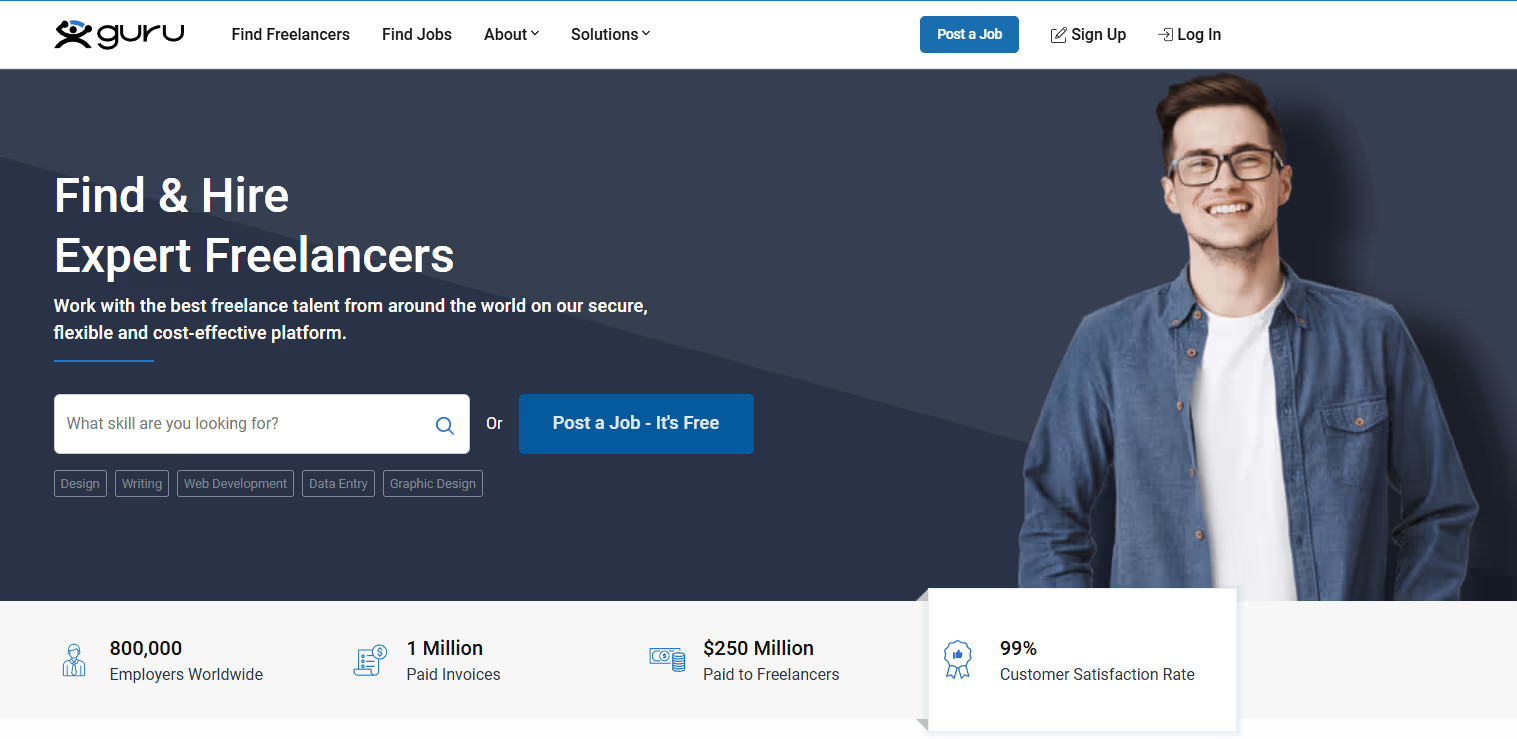Image resolution: width=1517 pixels, height=739 pixels.
Task: Click the Employers Worldwide person icon
Action: click(73, 660)
